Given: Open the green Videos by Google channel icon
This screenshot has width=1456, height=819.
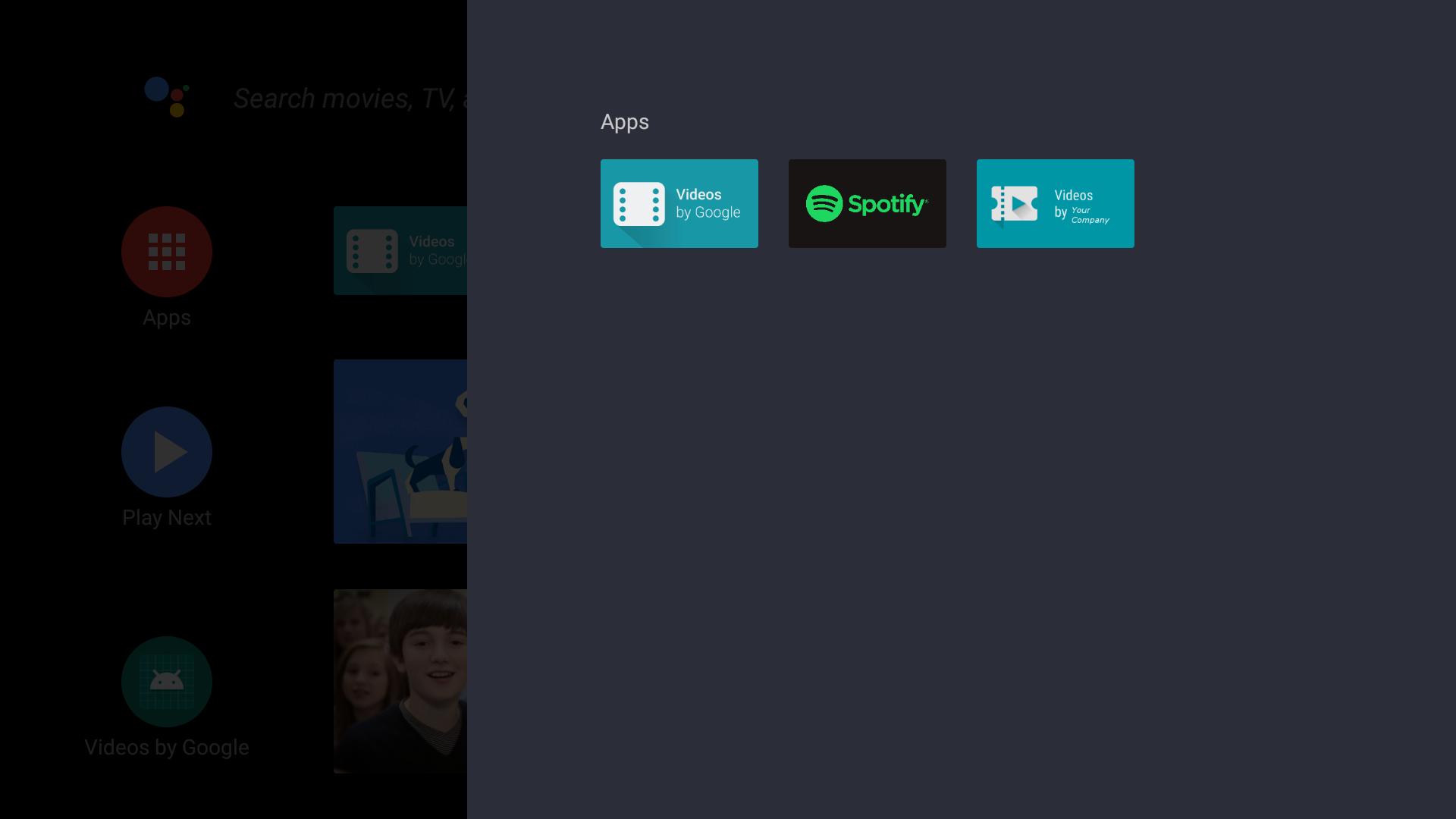Looking at the screenshot, I should 167,682.
